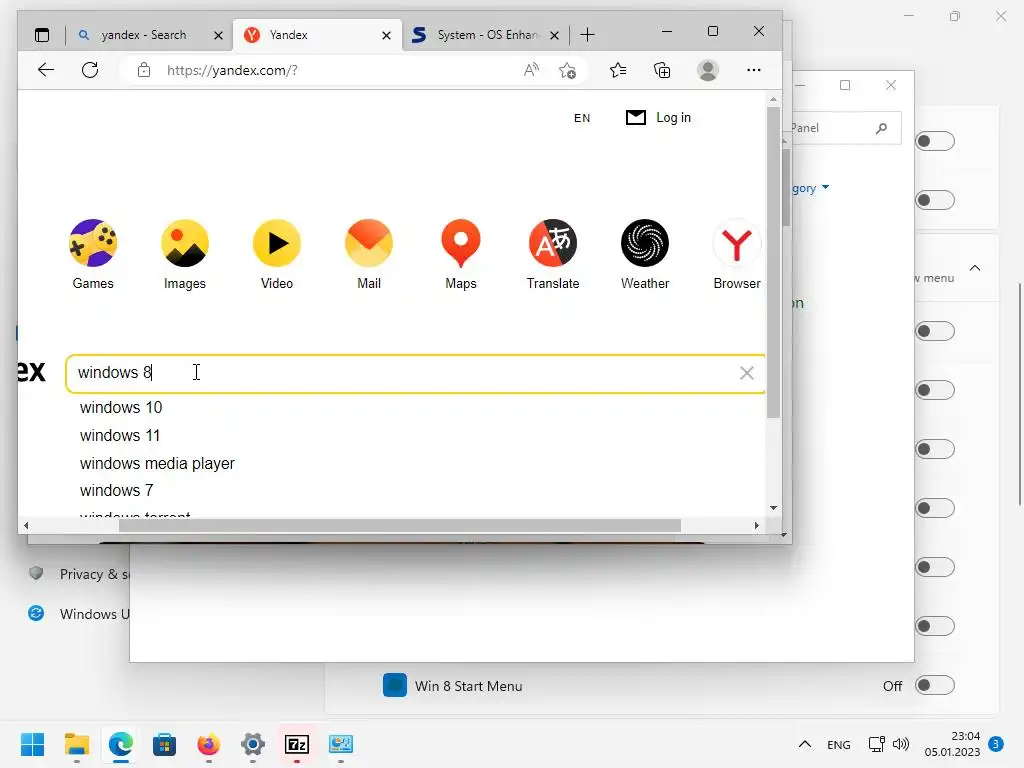
Task: Open Yandex Images icon
Action: [185, 243]
